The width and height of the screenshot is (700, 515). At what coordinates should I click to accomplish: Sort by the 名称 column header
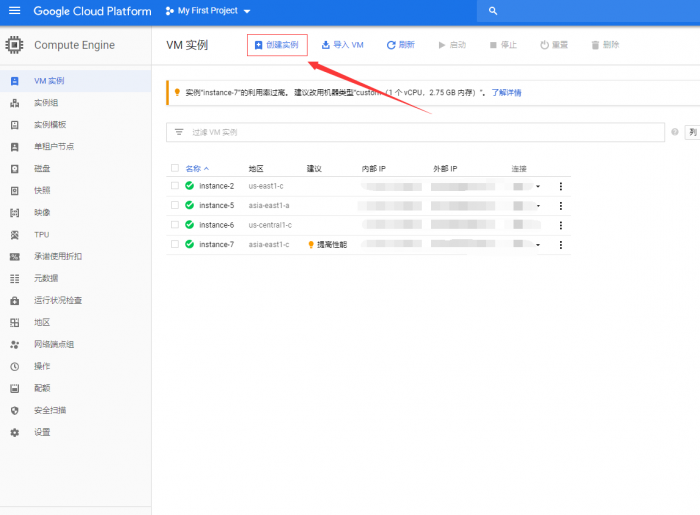(x=194, y=169)
